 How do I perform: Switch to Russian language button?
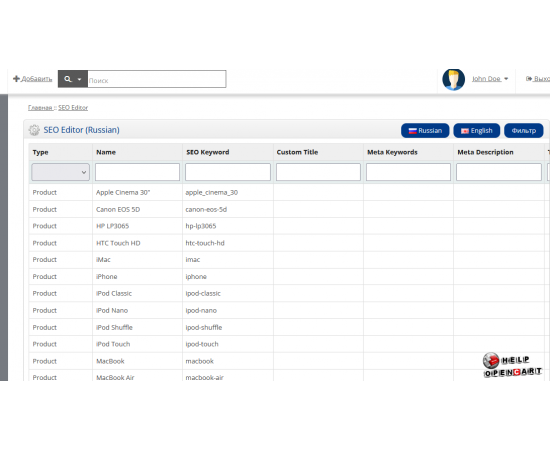(x=425, y=131)
